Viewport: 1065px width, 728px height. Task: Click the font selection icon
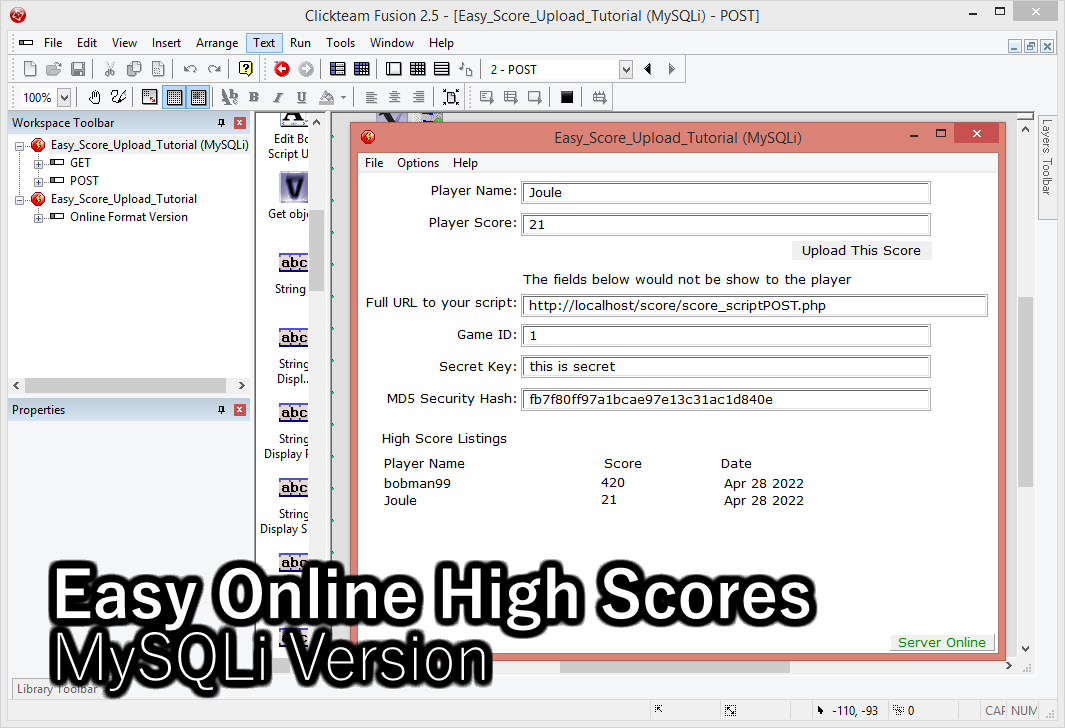pos(230,98)
